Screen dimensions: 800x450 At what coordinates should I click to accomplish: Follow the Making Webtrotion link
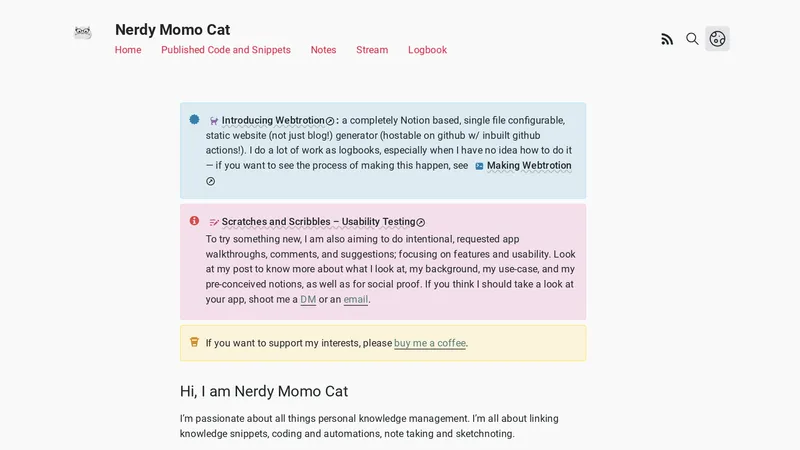pyautogui.click(x=529, y=166)
